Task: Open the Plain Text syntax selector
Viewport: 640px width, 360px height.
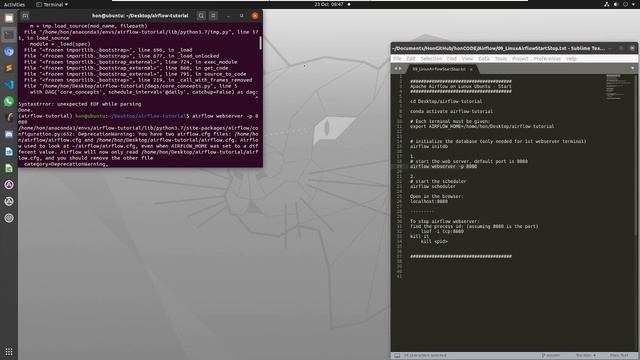Action: [619, 356]
